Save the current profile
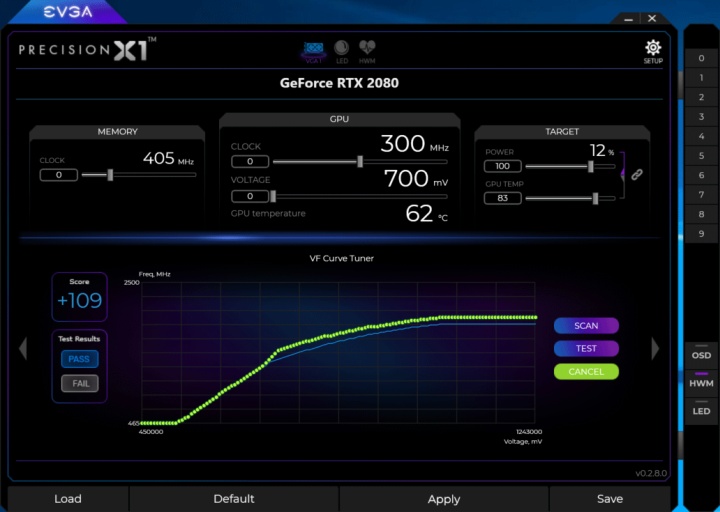720x512 pixels. (x=610, y=499)
